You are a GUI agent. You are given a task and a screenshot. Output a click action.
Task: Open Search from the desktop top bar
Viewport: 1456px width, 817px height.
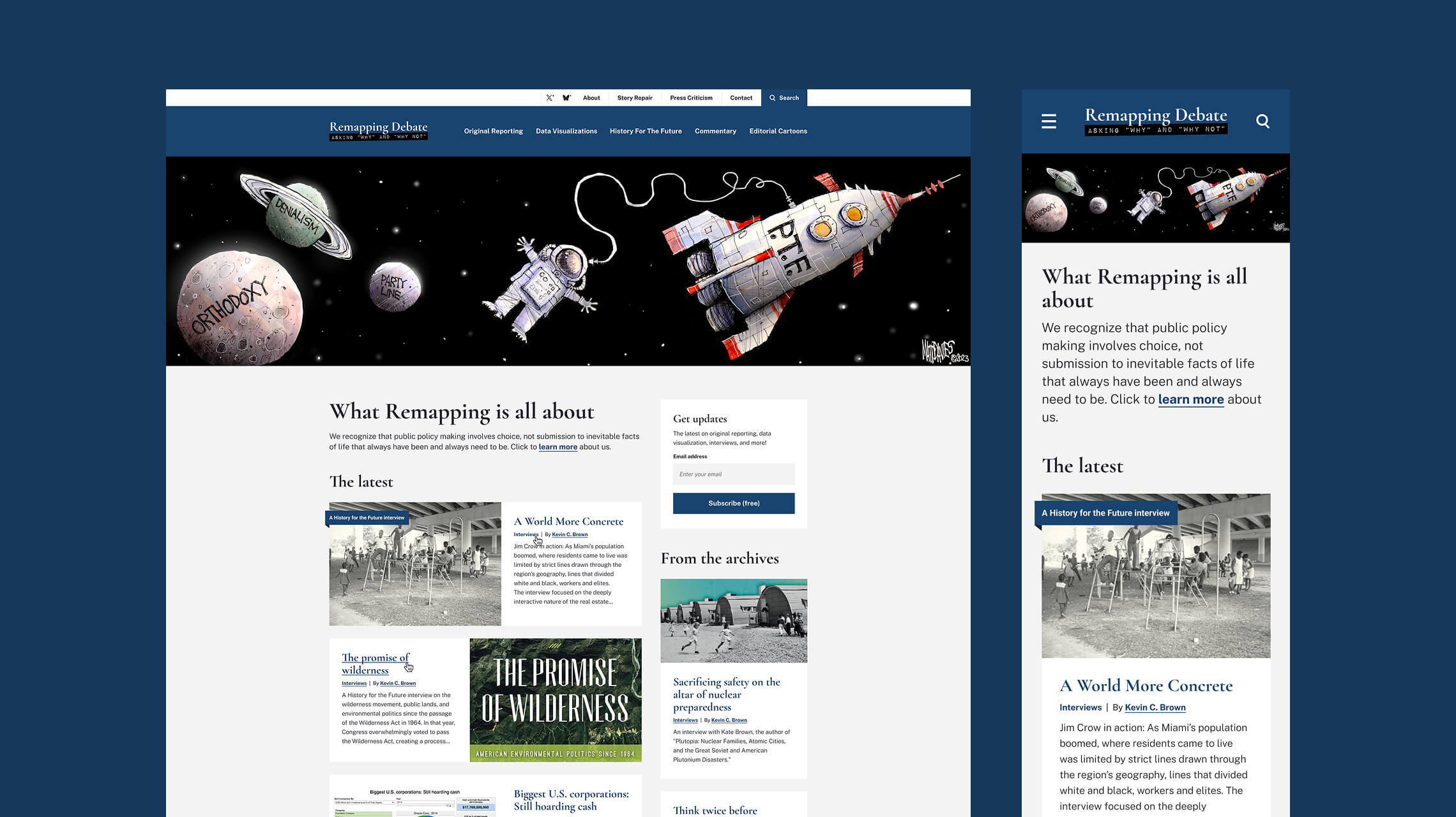[784, 98]
